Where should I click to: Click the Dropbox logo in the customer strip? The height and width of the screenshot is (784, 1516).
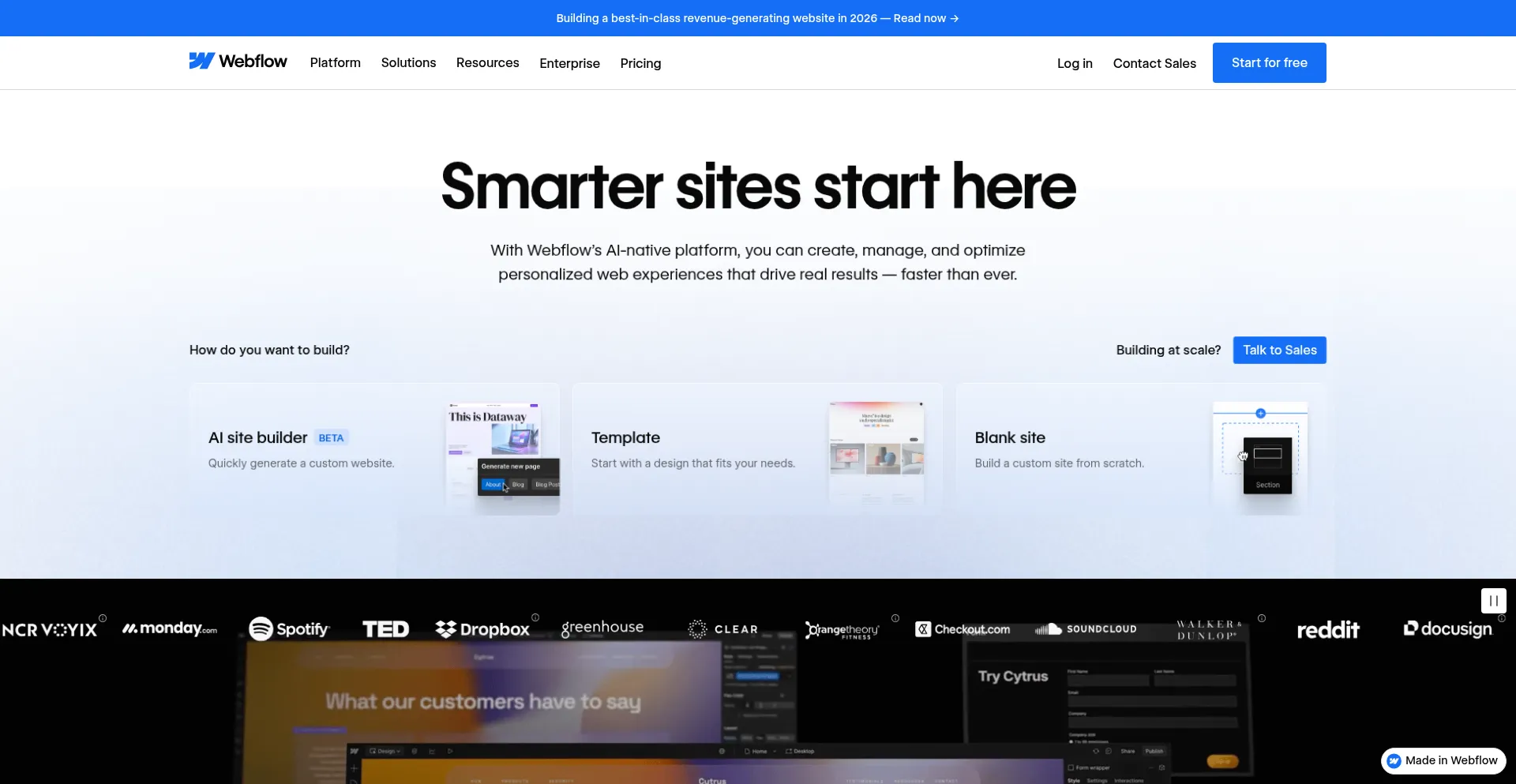point(482,629)
